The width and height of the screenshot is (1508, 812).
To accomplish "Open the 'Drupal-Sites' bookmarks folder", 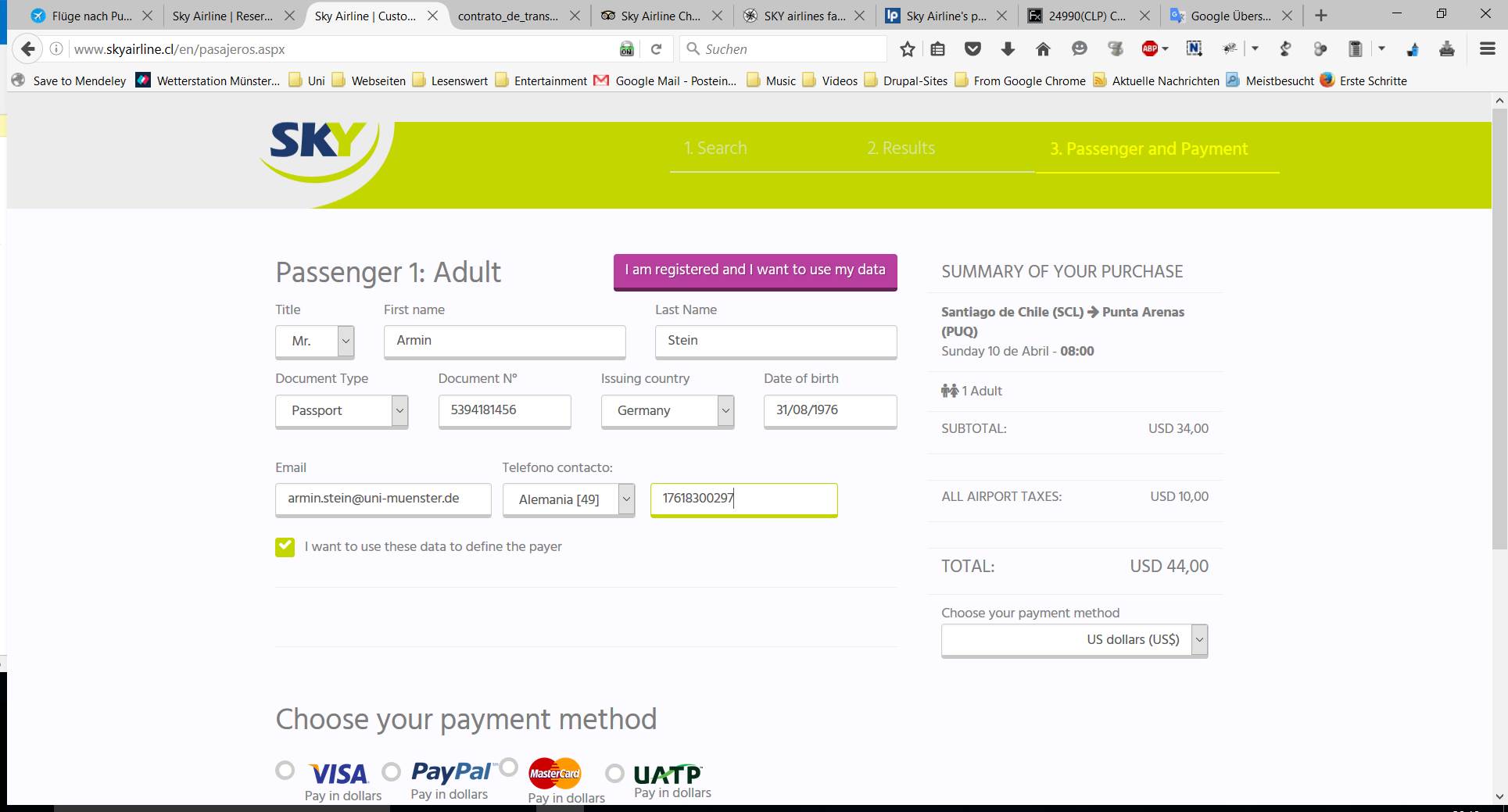I will (906, 80).
